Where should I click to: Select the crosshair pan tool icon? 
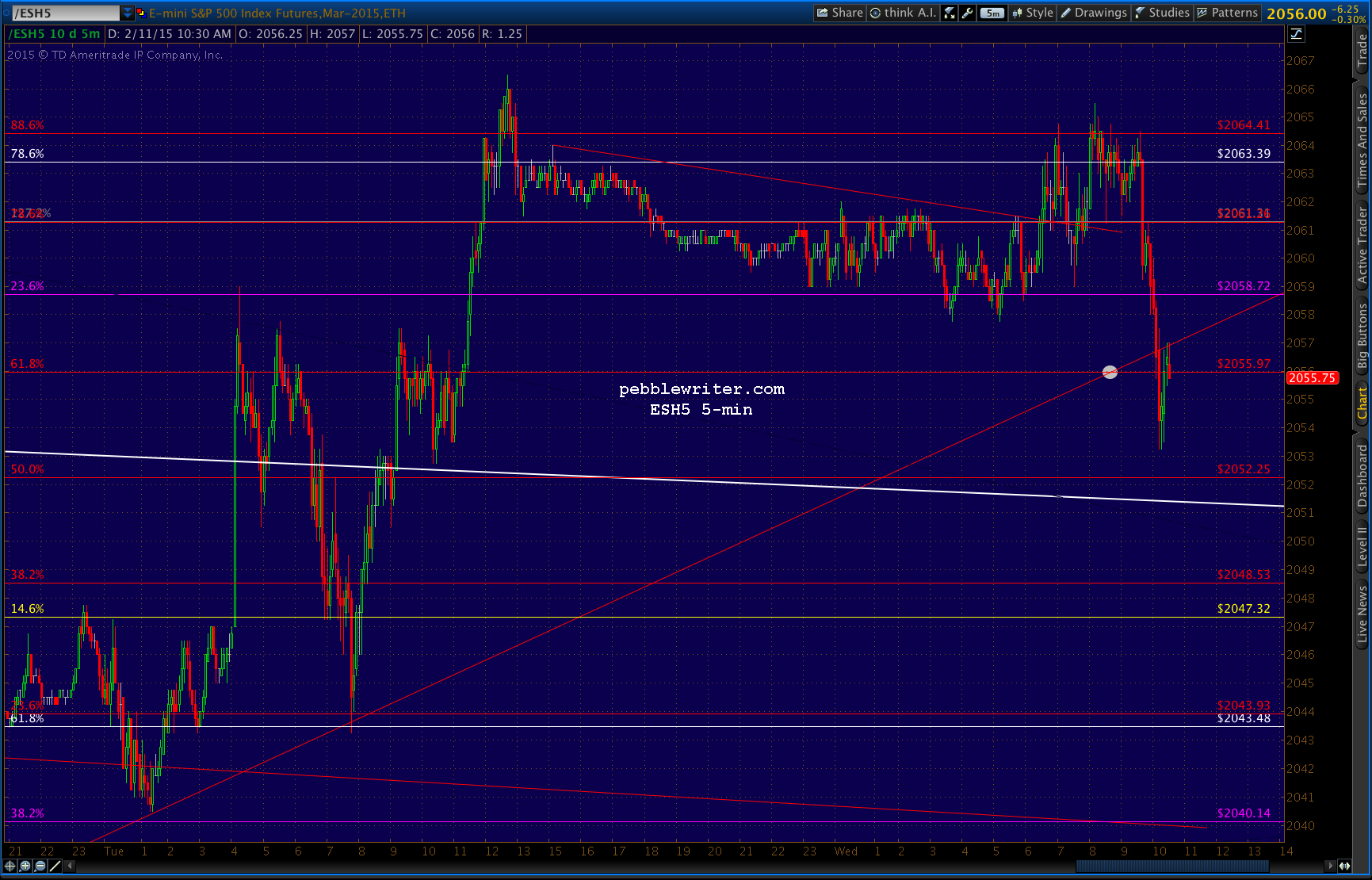[x=10, y=866]
